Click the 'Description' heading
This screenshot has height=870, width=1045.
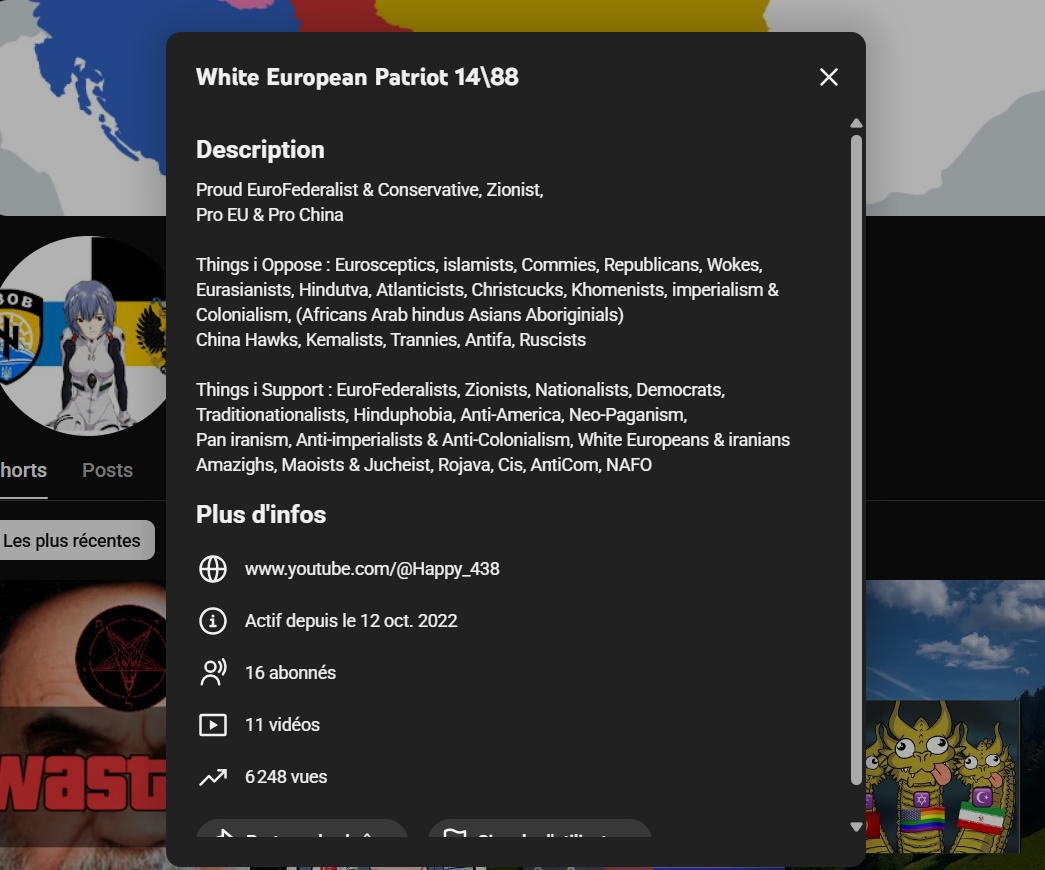pos(260,150)
